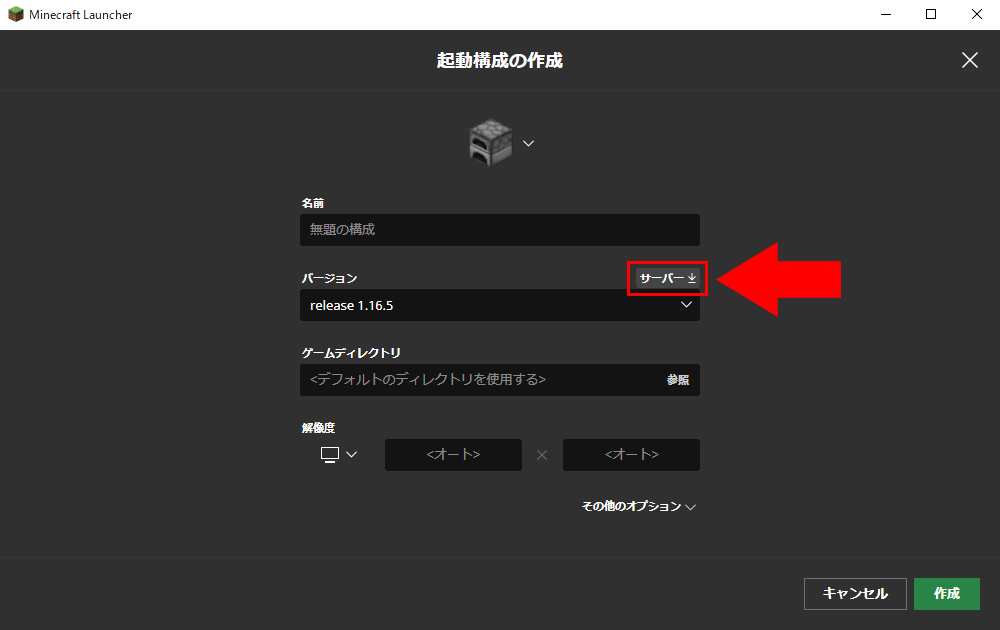Expand その他のオプション more options

(638, 506)
